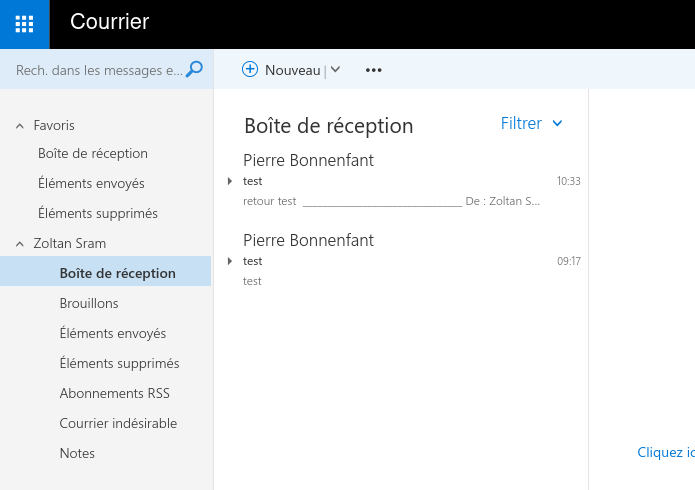Open the Courrier indésirable folder
695x490 pixels.
118,423
